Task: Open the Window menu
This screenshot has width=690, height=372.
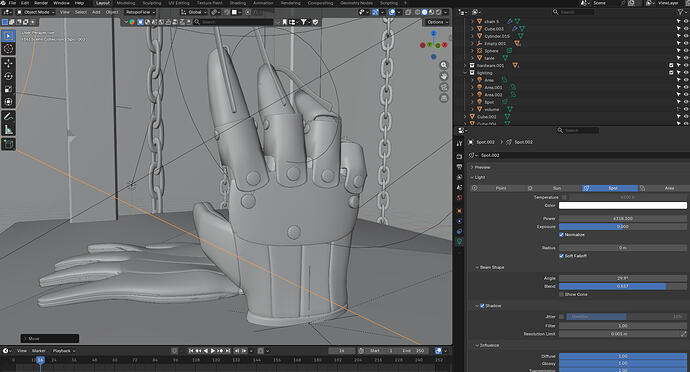Action: pyautogui.click(x=62, y=3)
